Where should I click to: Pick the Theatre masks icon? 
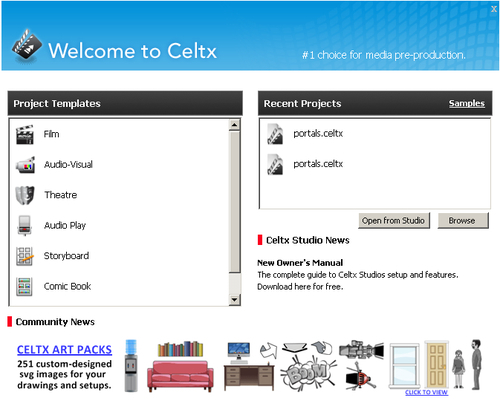(25, 195)
